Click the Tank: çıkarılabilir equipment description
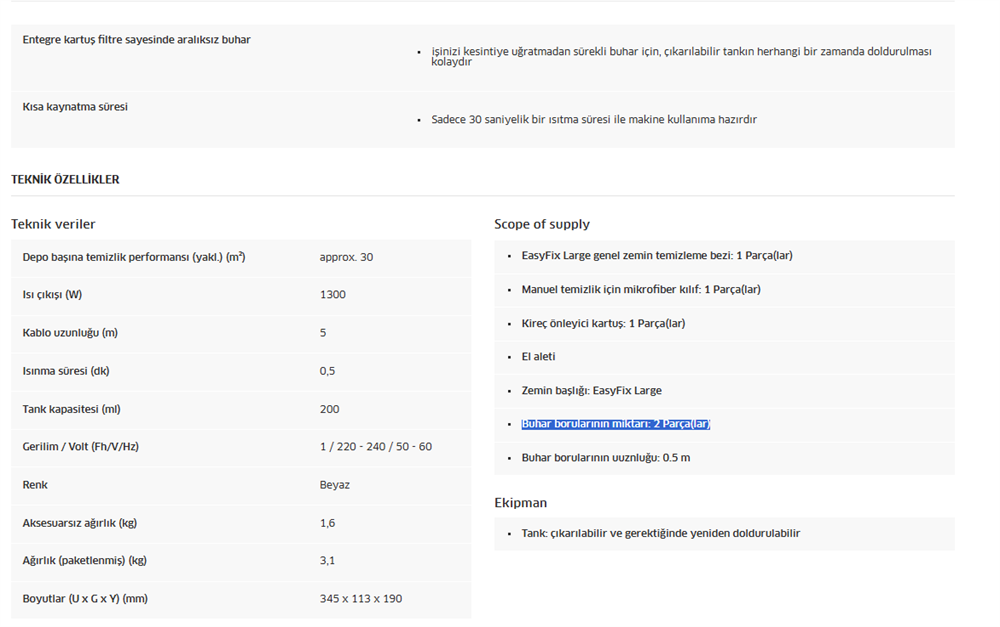Image resolution: width=1000 pixels, height=627 pixels. [661, 533]
